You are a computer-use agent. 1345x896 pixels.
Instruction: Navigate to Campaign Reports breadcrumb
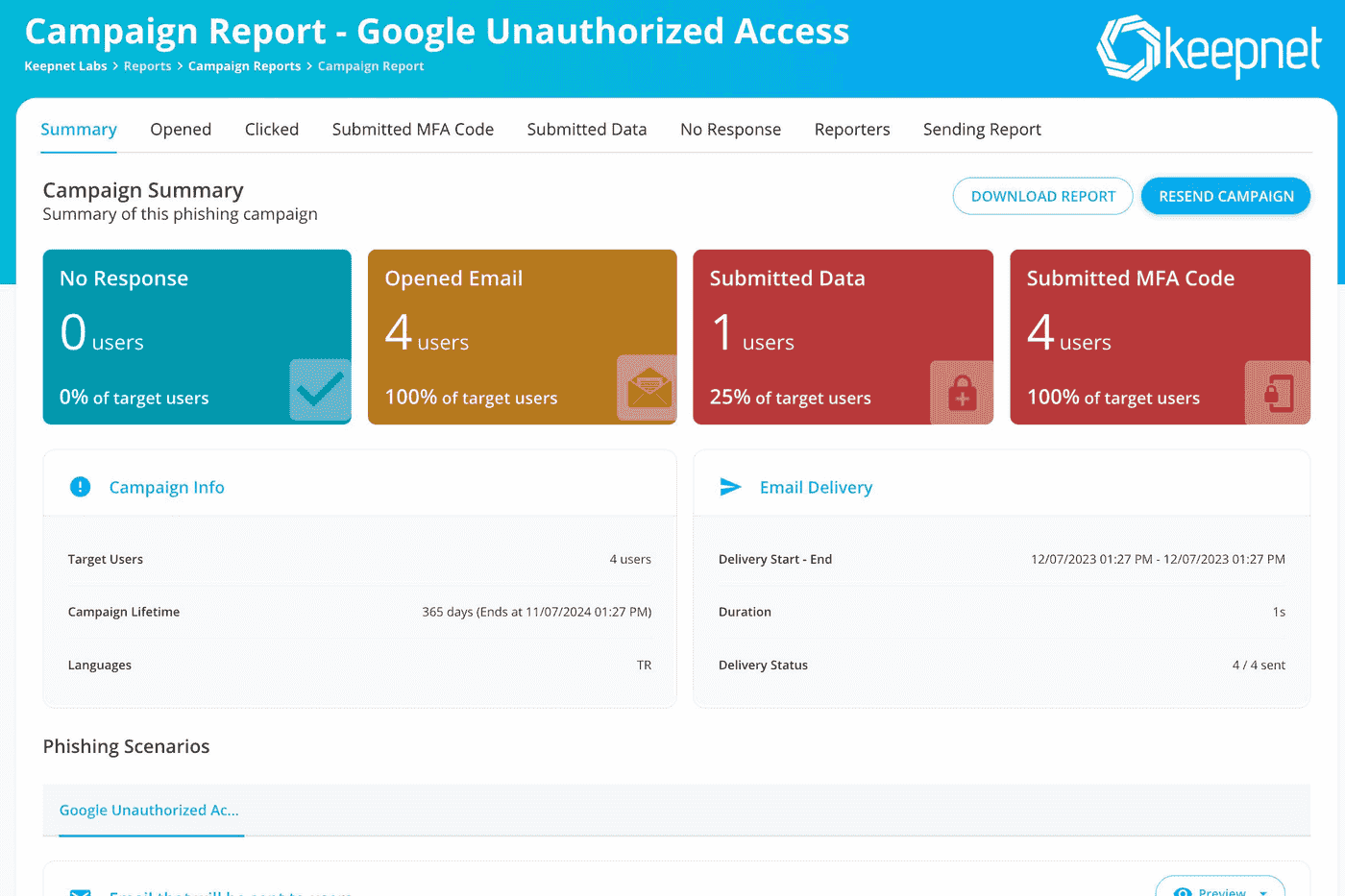pos(245,66)
